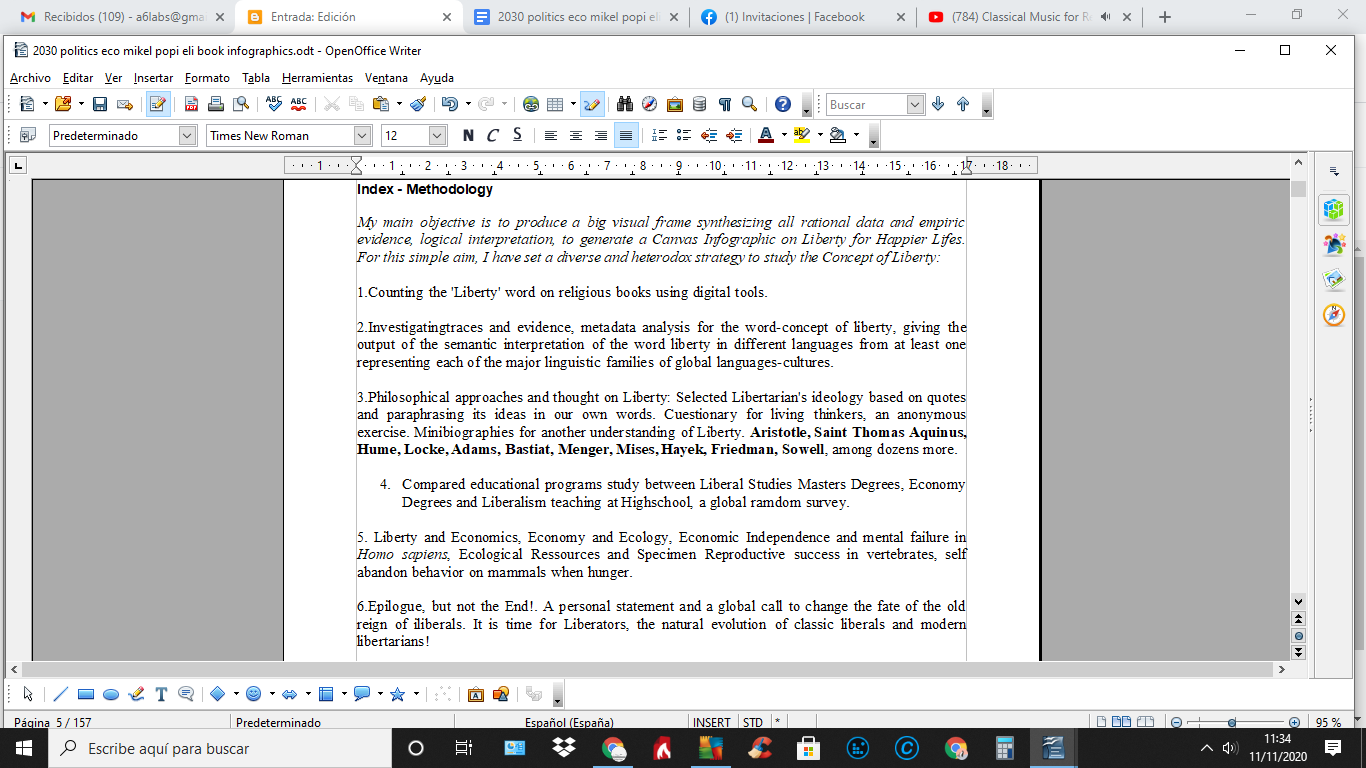Increase paragraph indent

tap(733, 135)
